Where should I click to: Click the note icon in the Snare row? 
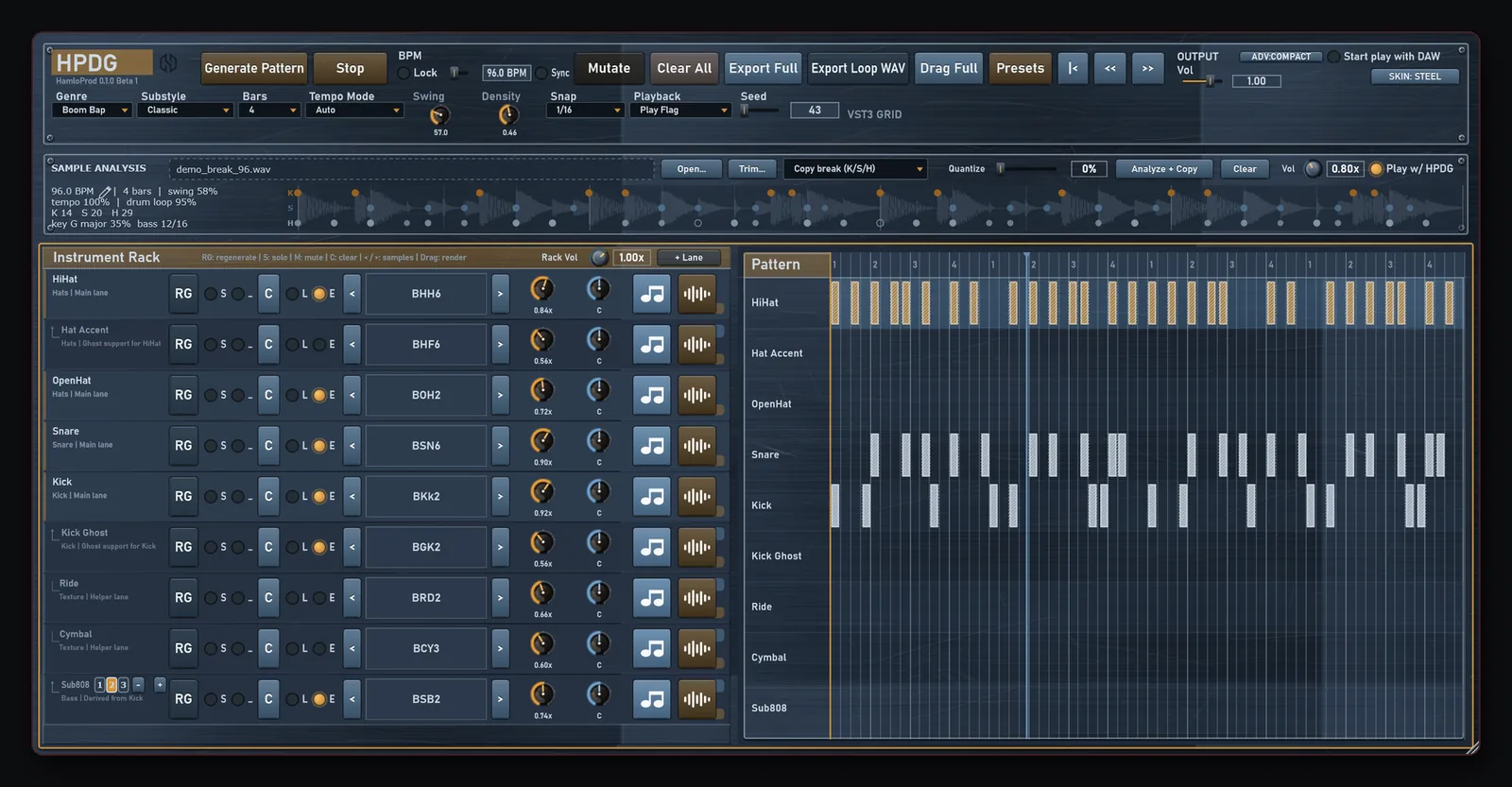pyautogui.click(x=652, y=446)
